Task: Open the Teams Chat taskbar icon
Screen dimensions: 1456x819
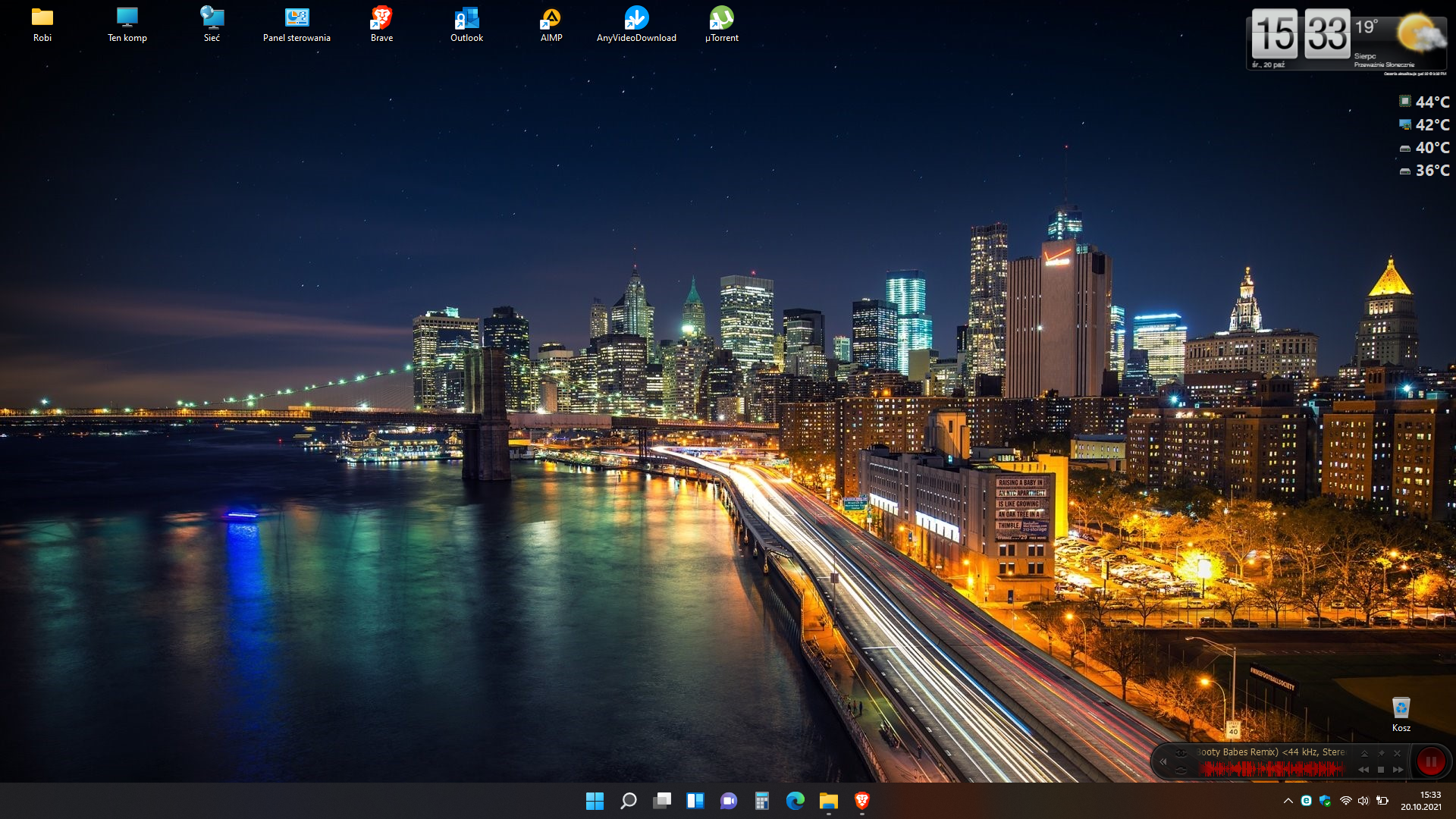Action: (x=729, y=801)
